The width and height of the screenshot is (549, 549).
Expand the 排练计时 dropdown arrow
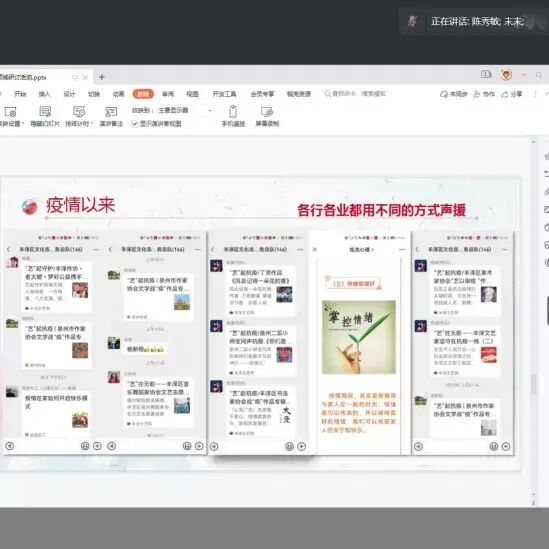[91, 124]
